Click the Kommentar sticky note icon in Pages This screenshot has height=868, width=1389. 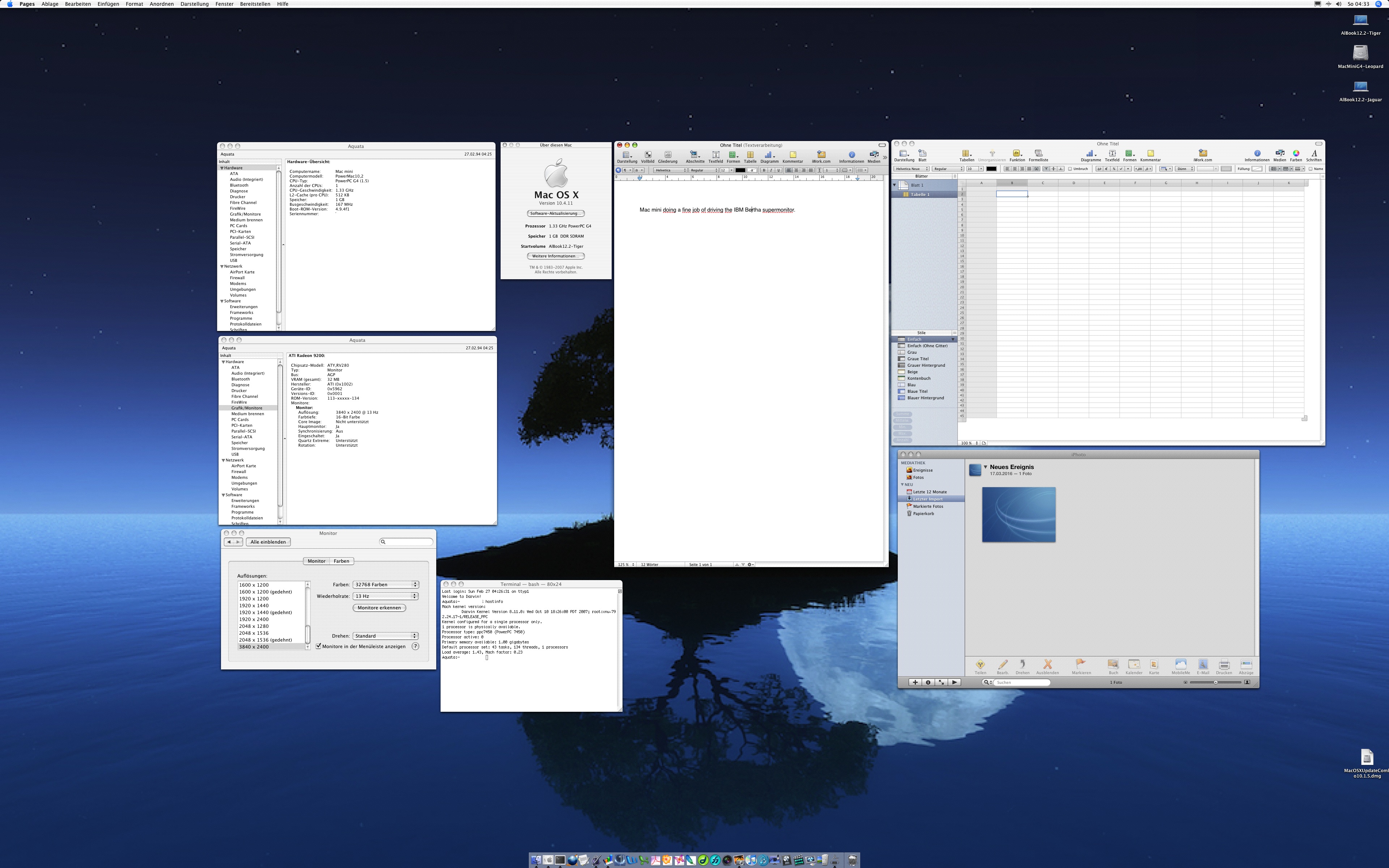pos(792,155)
